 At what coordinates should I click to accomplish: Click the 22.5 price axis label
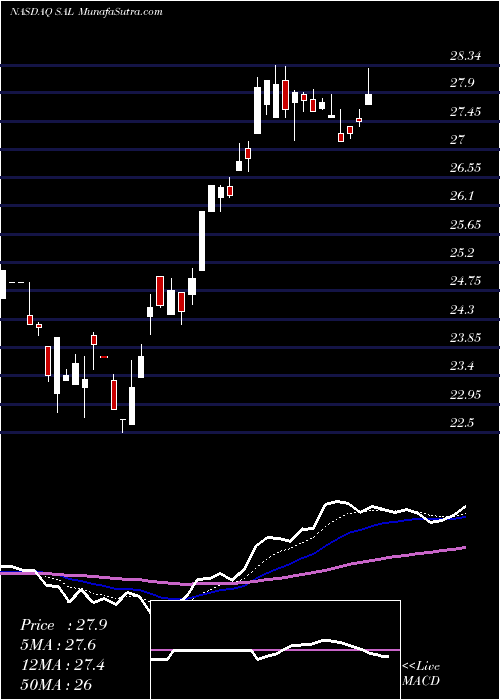coord(464,423)
